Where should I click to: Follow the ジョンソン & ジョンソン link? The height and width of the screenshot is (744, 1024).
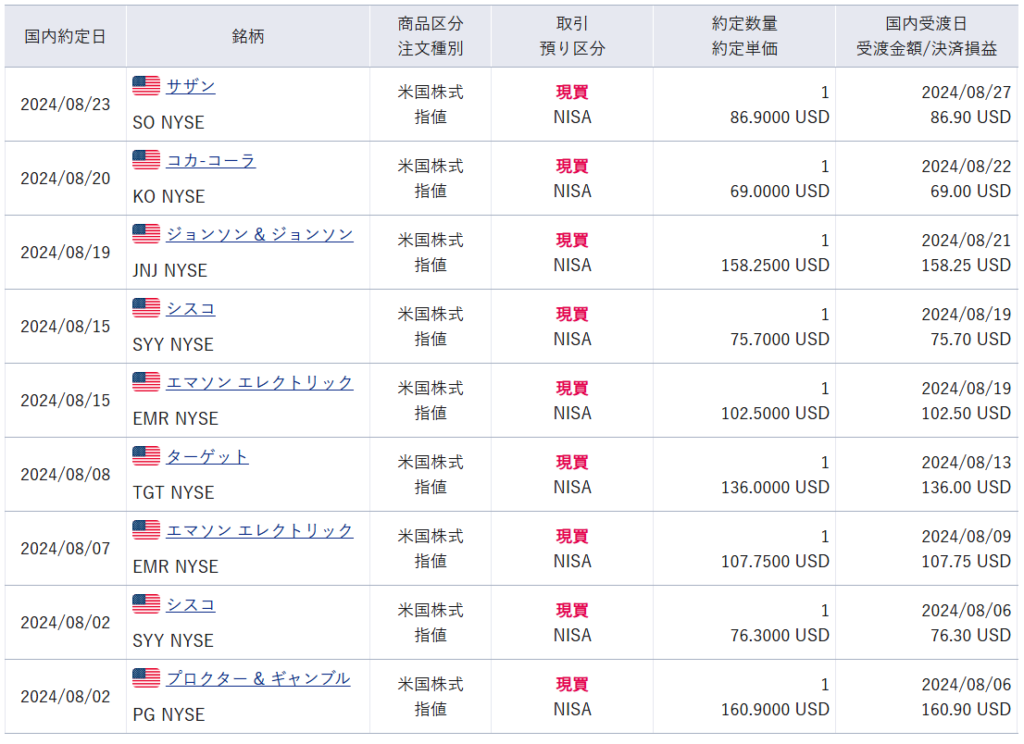coord(259,234)
